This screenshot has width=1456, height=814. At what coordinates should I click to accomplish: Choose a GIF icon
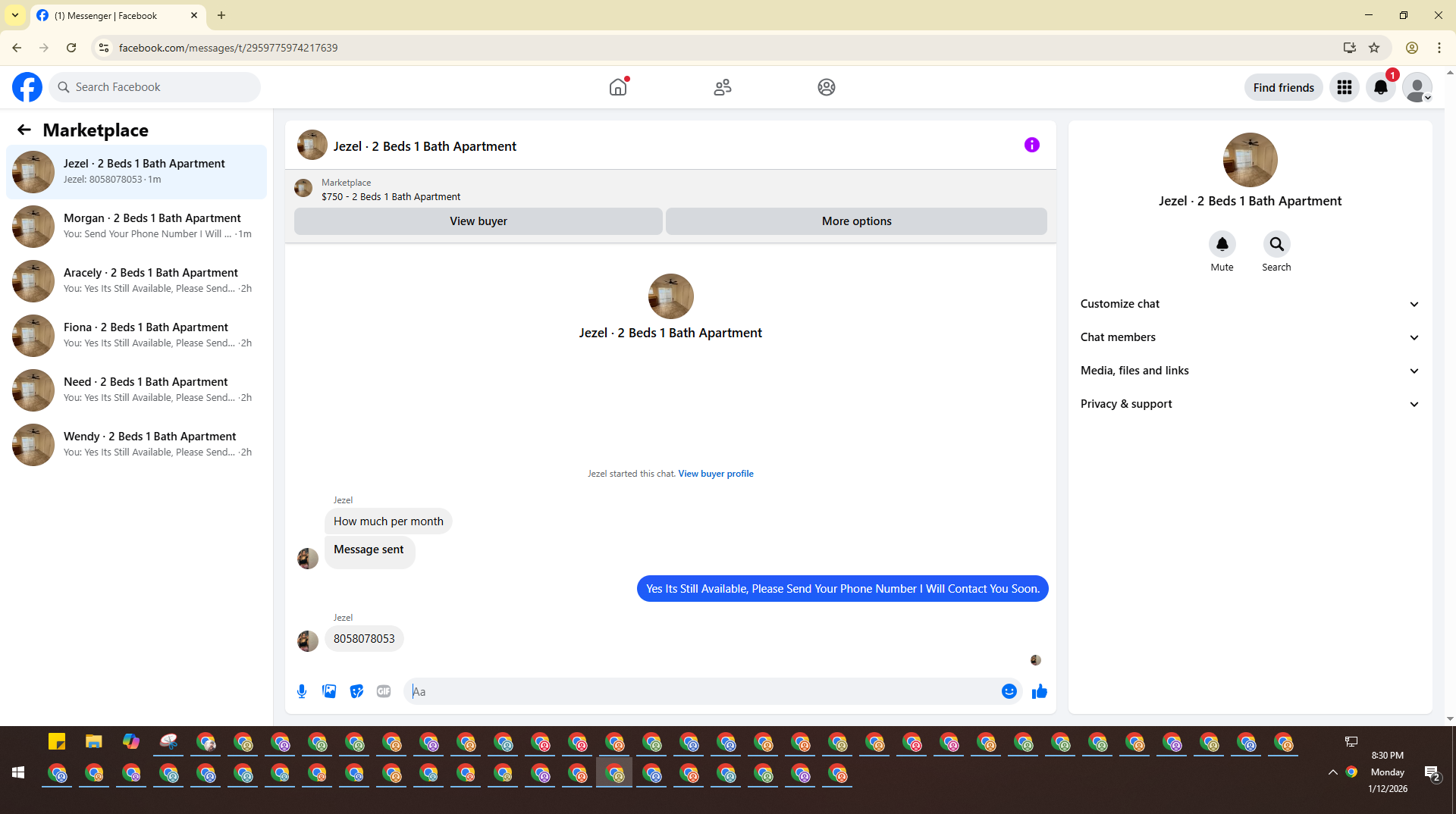pos(384,691)
